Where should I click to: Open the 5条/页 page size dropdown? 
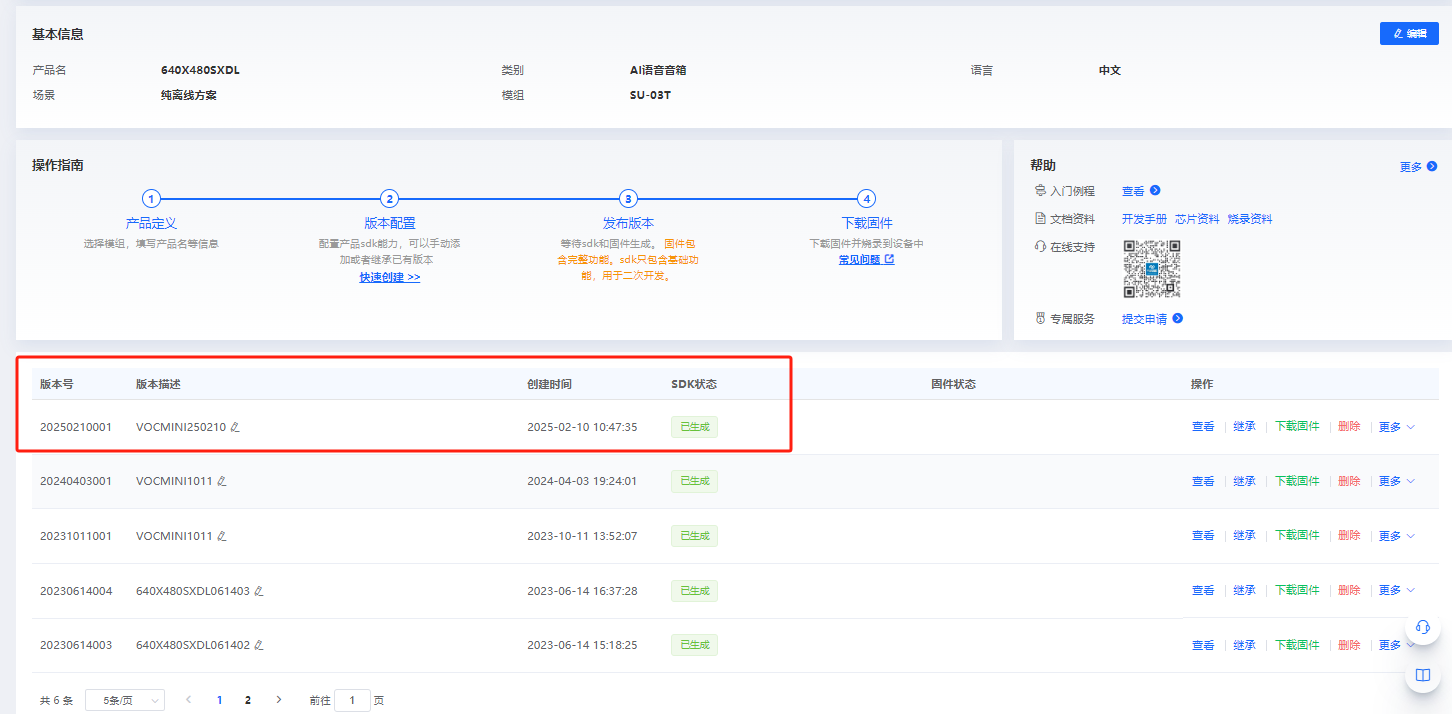tap(125, 700)
